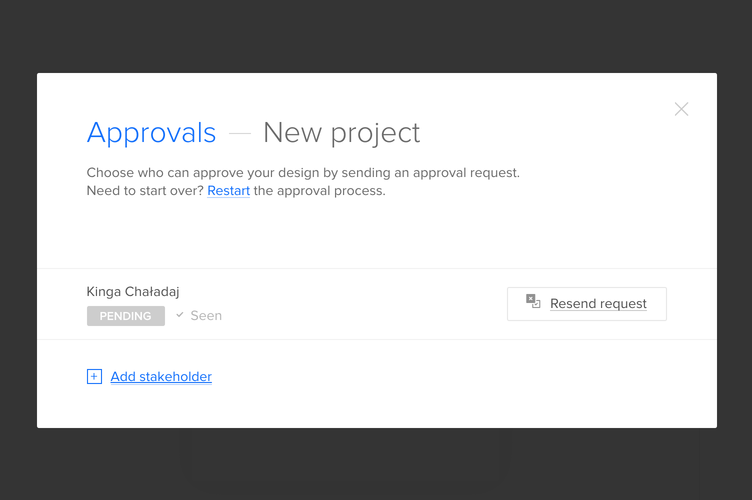Click the plus icon beside Add stakeholder
The image size is (752, 500).
click(94, 377)
